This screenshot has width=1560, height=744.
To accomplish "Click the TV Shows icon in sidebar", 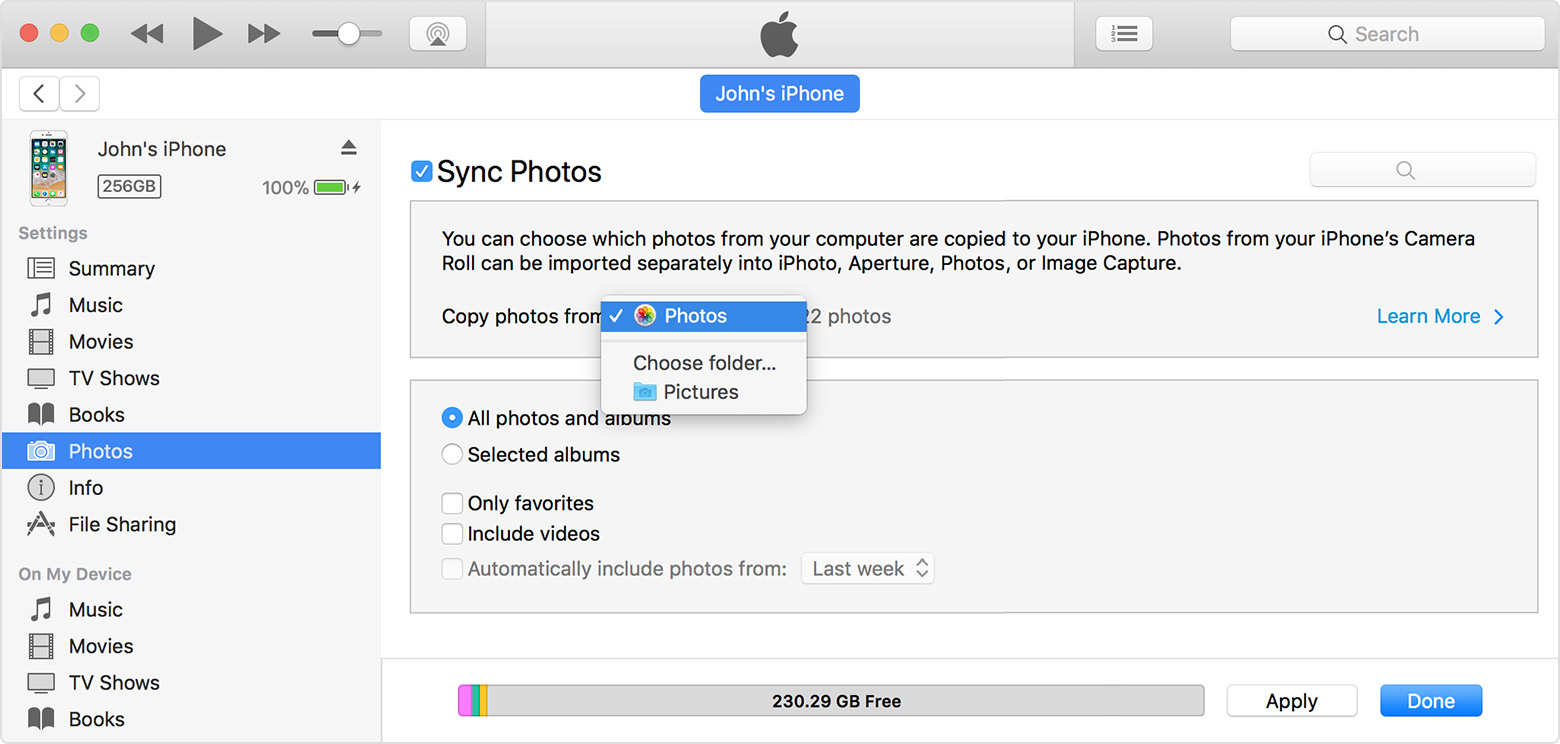I will point(42,377).
